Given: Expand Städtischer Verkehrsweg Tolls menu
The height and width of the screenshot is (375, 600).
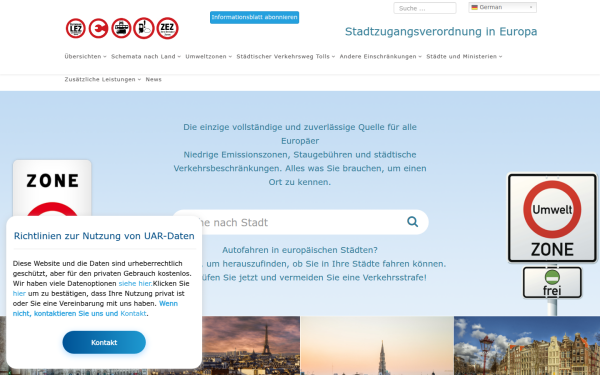Looking at the screenshot, I should (x=285, y=56).
